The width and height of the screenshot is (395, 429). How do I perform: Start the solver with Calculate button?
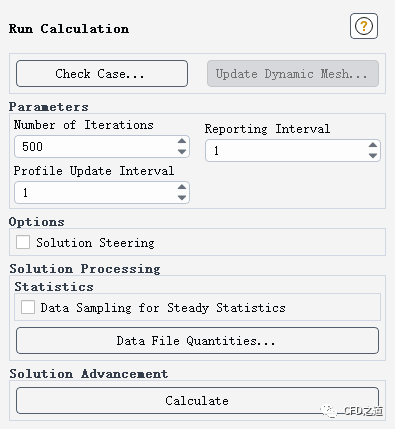(197, 400)
